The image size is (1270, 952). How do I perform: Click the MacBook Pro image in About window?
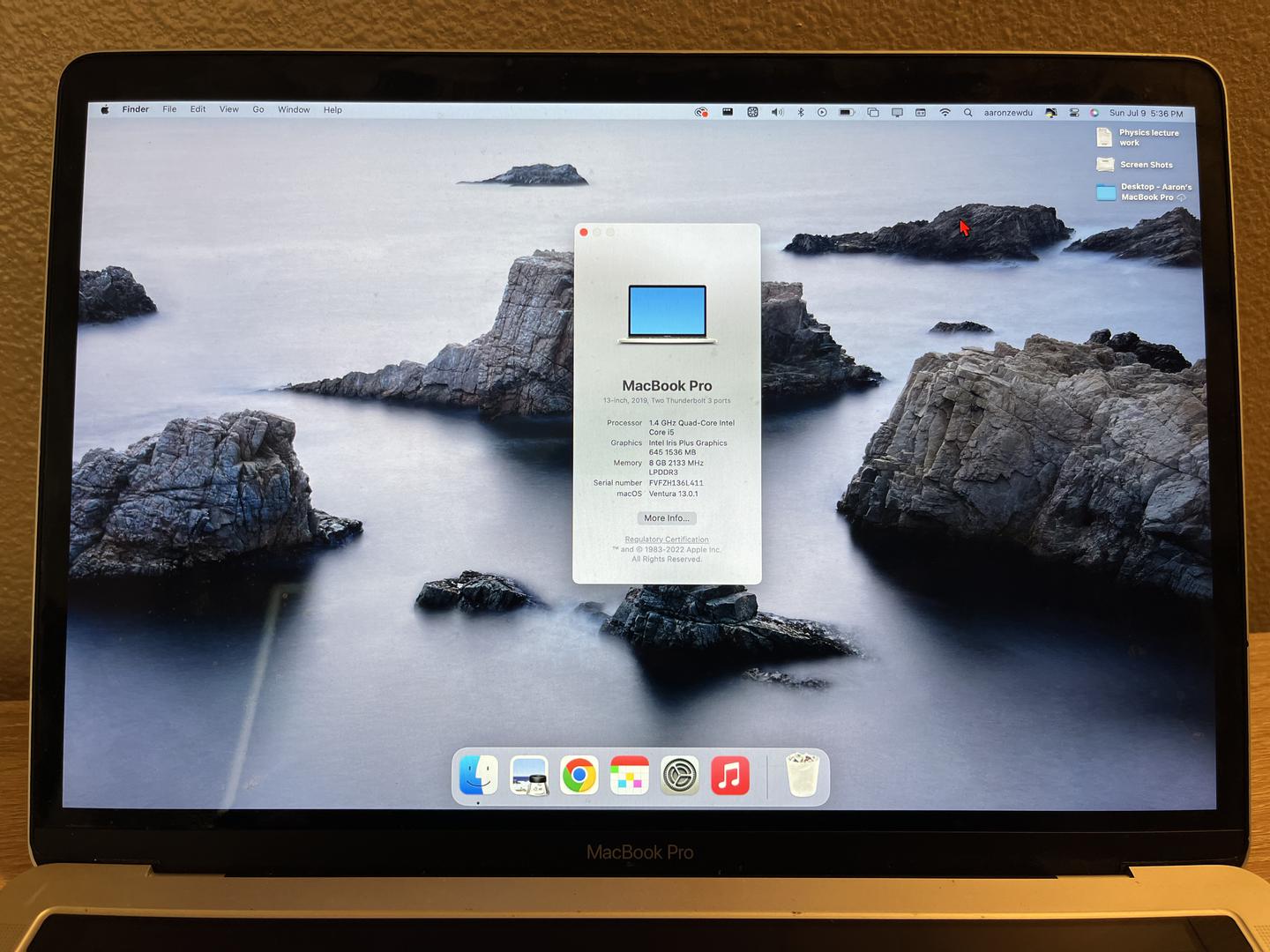668,315
